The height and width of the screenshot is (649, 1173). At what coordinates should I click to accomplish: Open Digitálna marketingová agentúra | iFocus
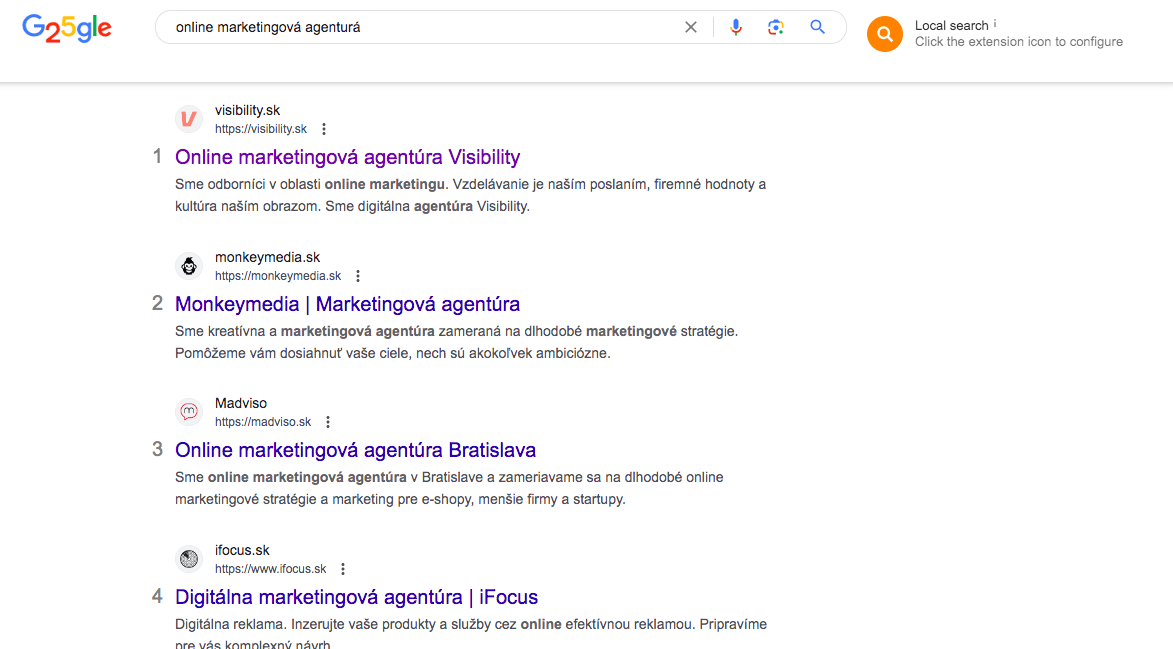coord(356,597)
